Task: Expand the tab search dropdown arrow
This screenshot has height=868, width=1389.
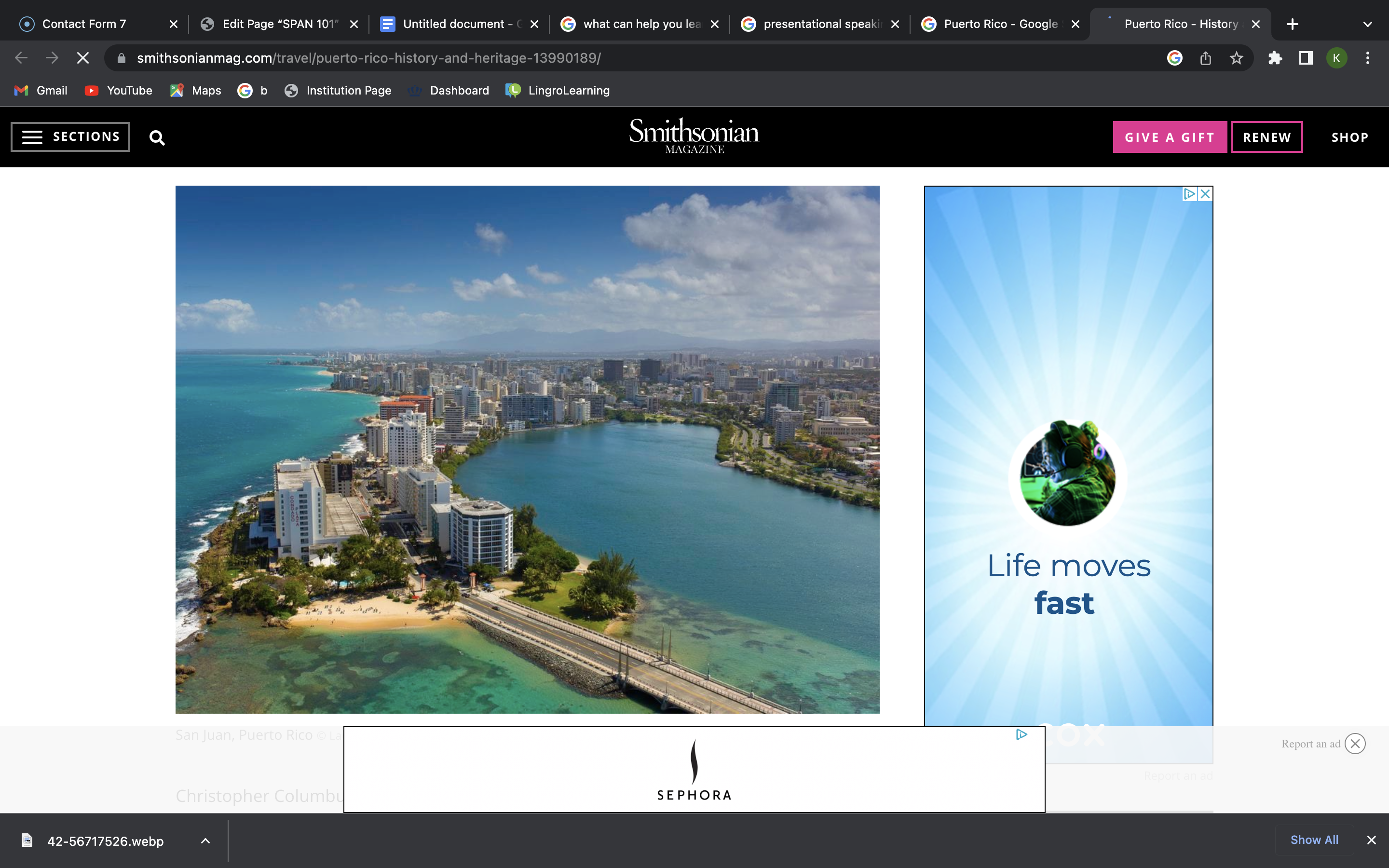Action: tap(1368, 24)
